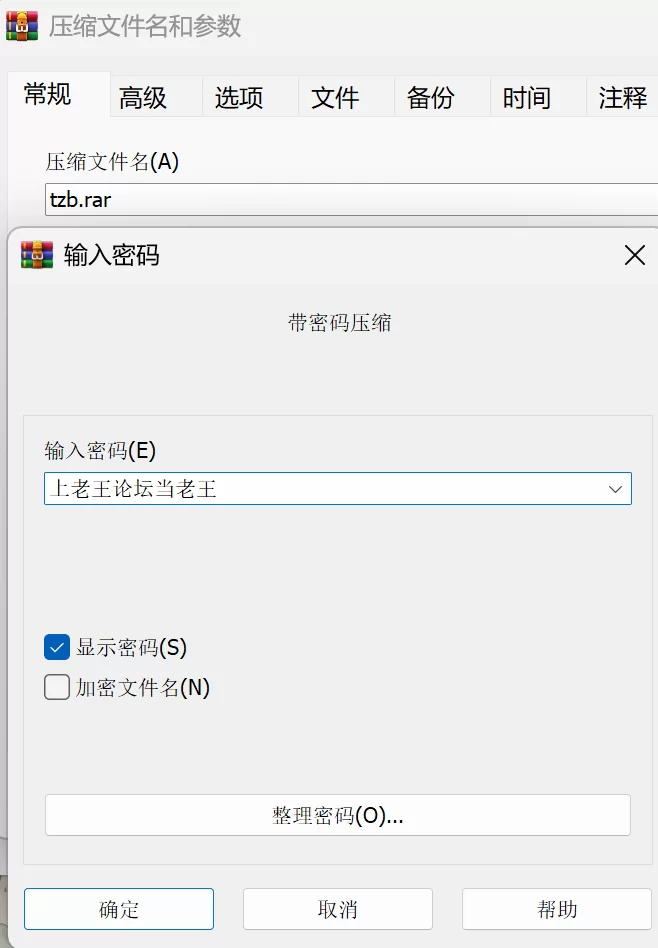
Task: Go to the 备份 tab
Action: pyautogui.click(x=431, y=97)
